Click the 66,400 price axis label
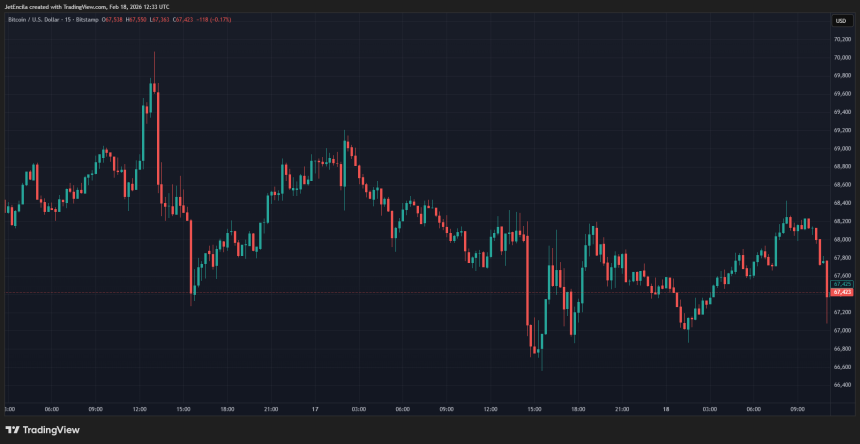This screenshot has height=444, width=860. [841, 384]
